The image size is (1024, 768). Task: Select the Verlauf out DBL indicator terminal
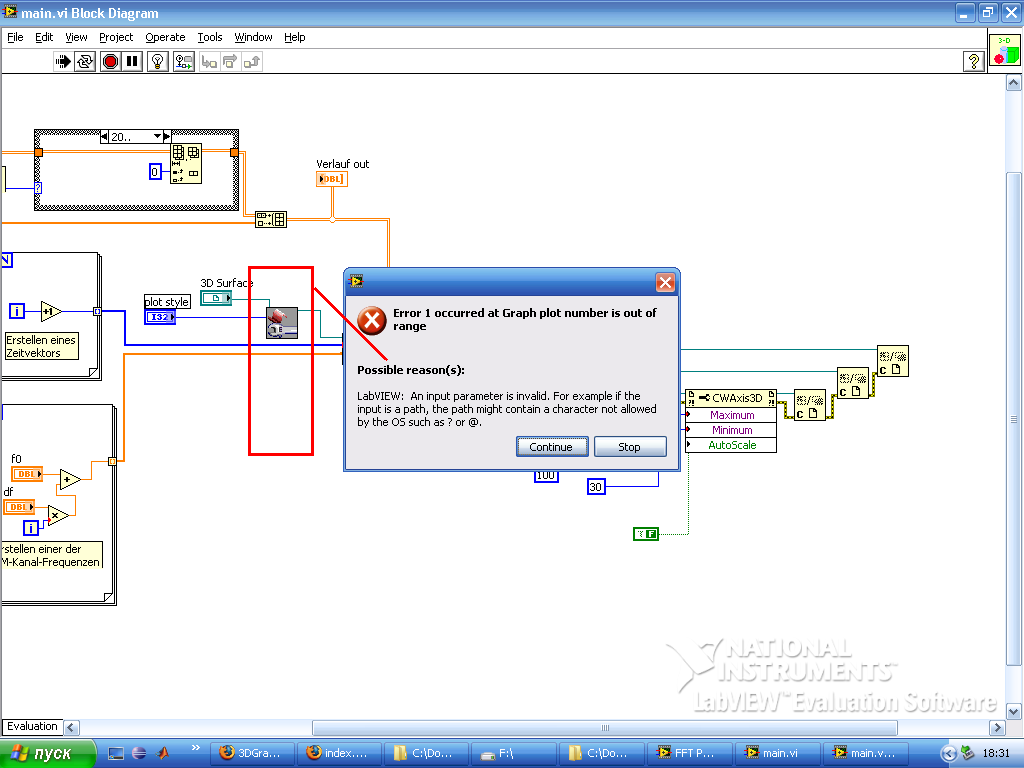click(332, 179)
